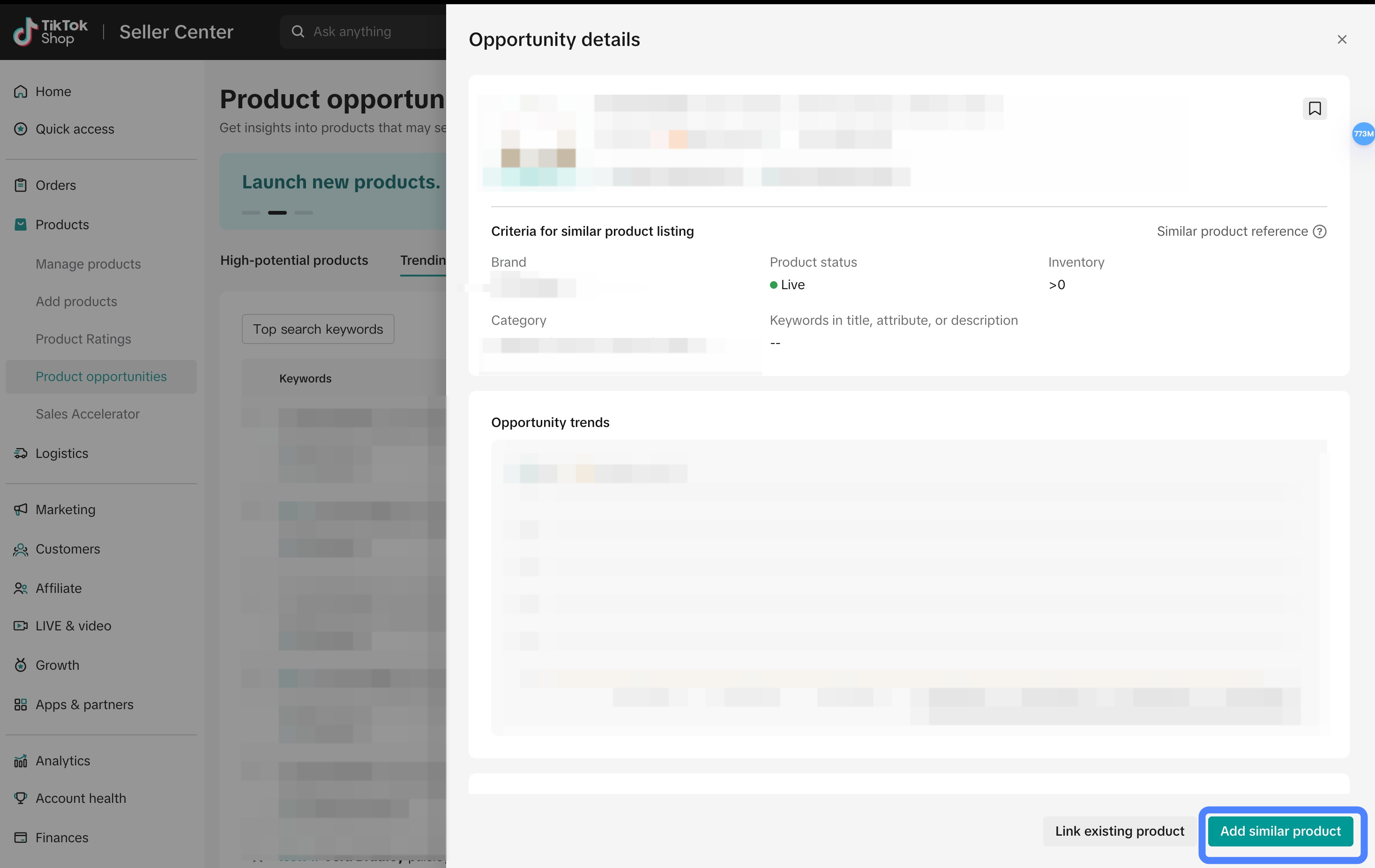Click the Logistics truck icon

click(x=21, y=453)
